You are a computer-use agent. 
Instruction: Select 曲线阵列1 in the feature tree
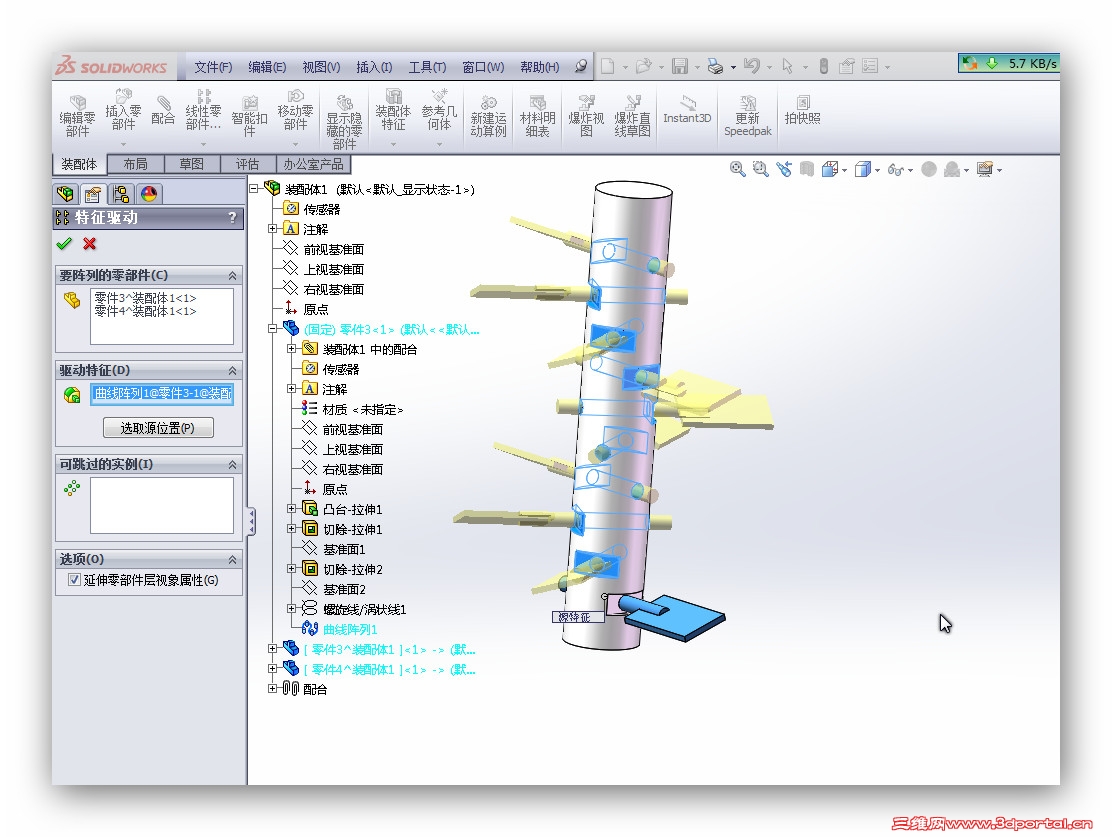click(350, 629)
